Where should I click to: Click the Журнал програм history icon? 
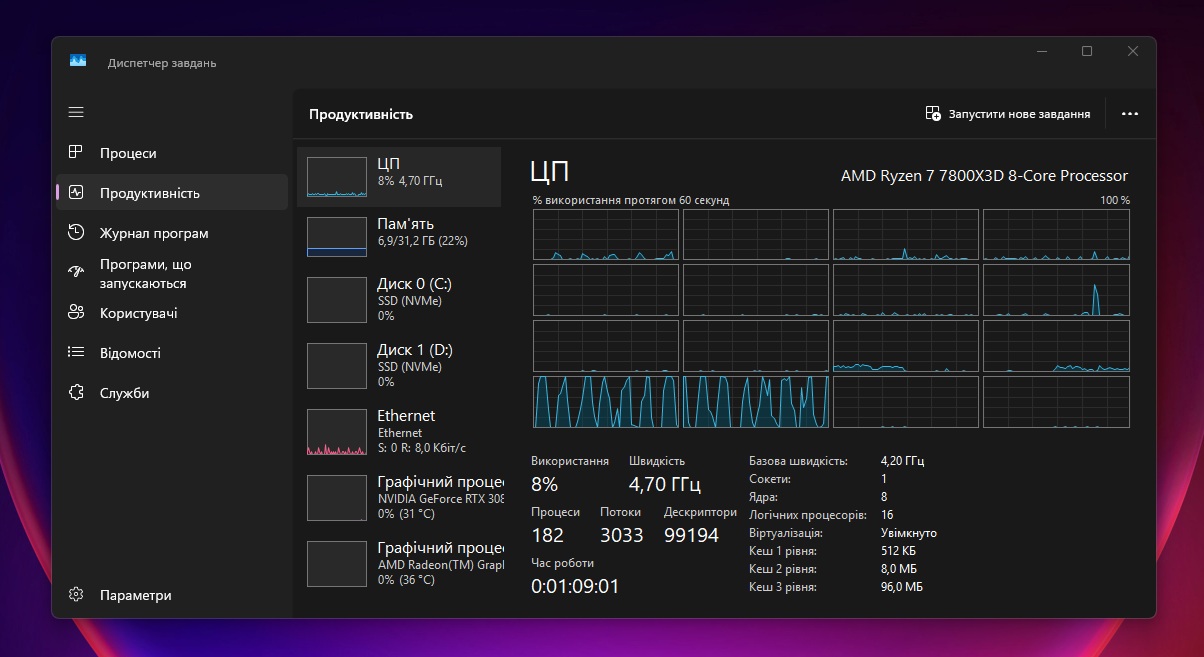(76, 232)
